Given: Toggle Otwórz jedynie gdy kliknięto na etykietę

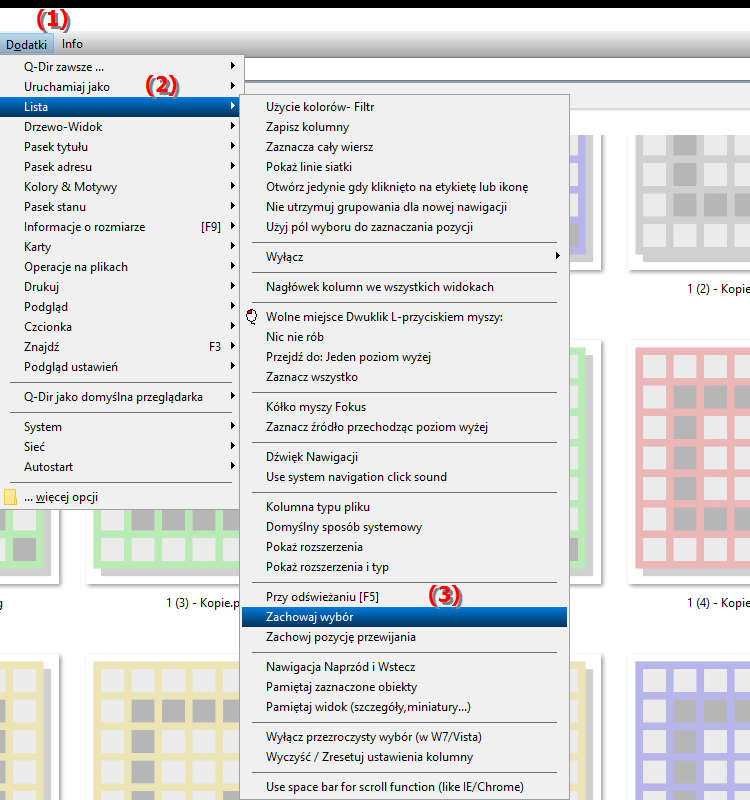Looking at the screenshot, I should pos(404,187).
